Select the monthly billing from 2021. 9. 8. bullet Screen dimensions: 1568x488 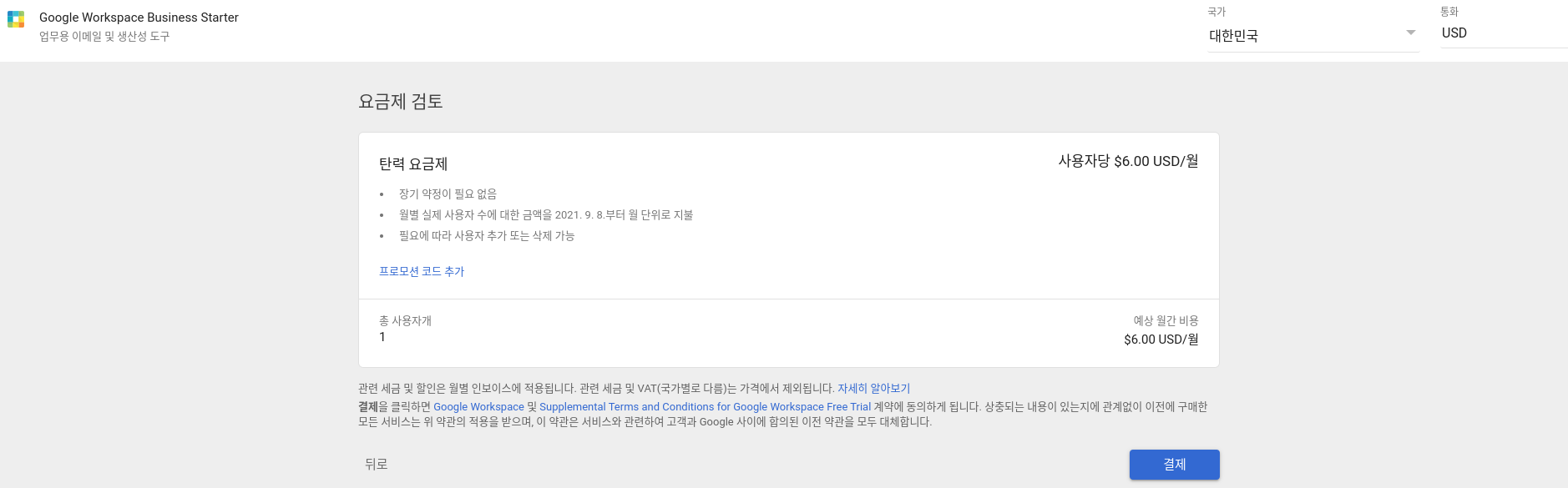click(546, 215)
